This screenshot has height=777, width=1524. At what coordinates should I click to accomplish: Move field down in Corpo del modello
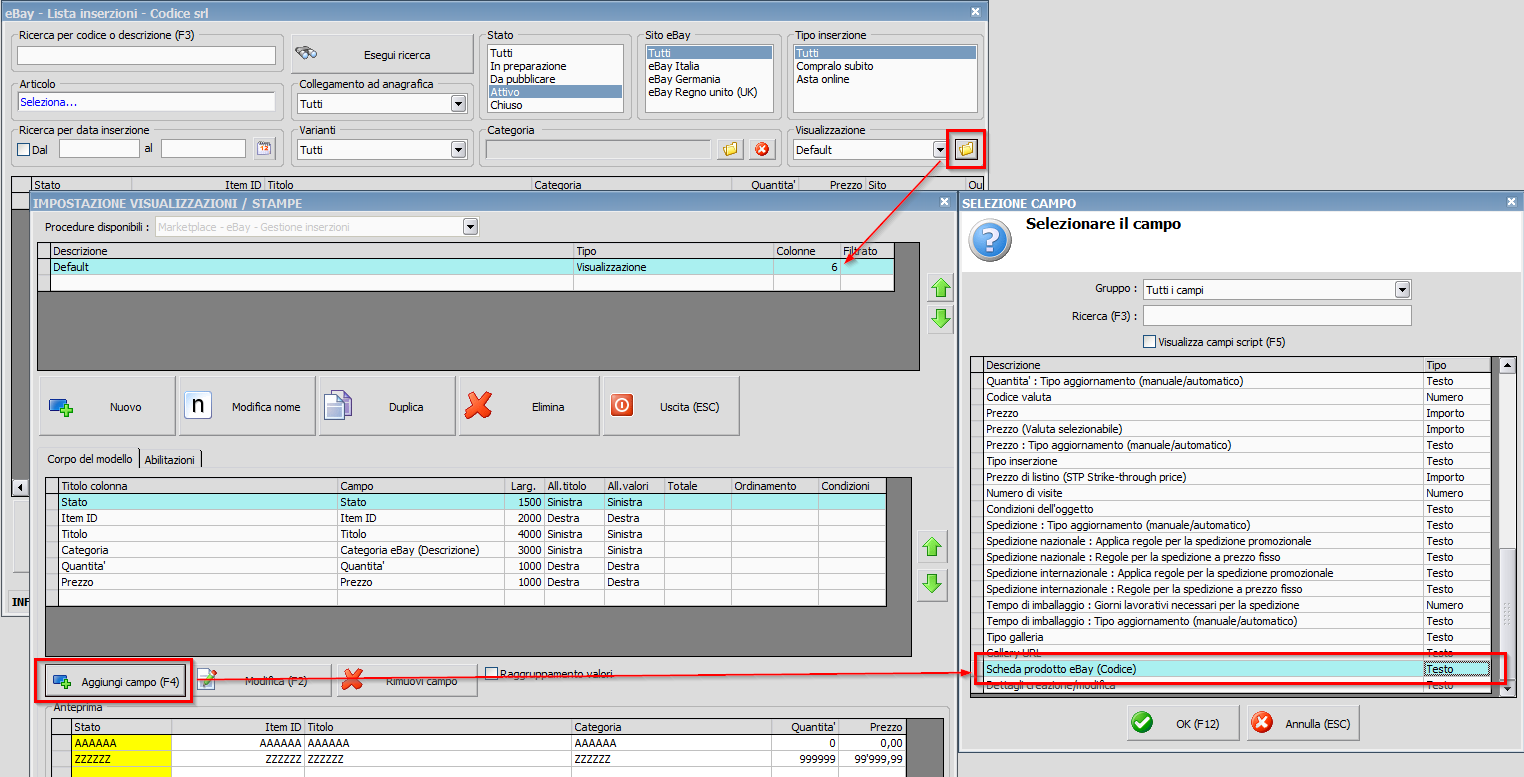point(932,585)
